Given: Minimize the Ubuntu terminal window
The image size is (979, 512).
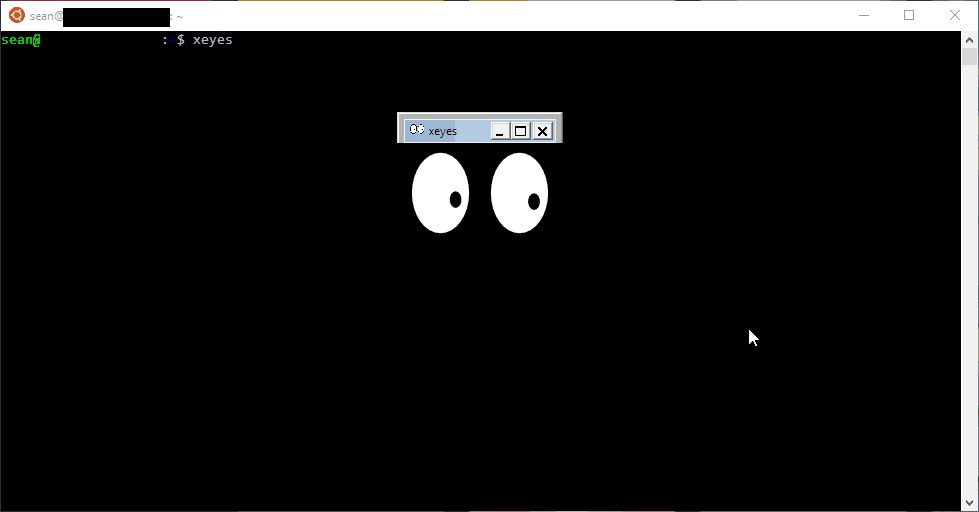Looking at the screenshot, I should tap(864, 15).
